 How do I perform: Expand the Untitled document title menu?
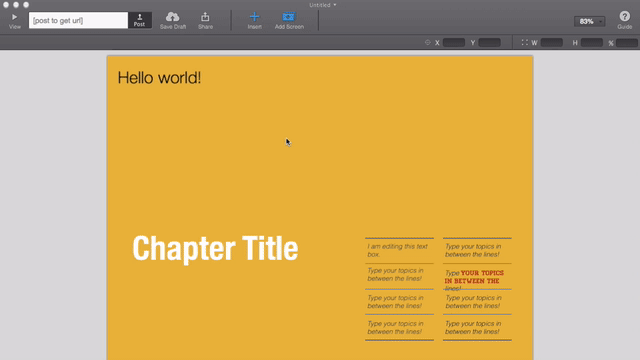323,5
